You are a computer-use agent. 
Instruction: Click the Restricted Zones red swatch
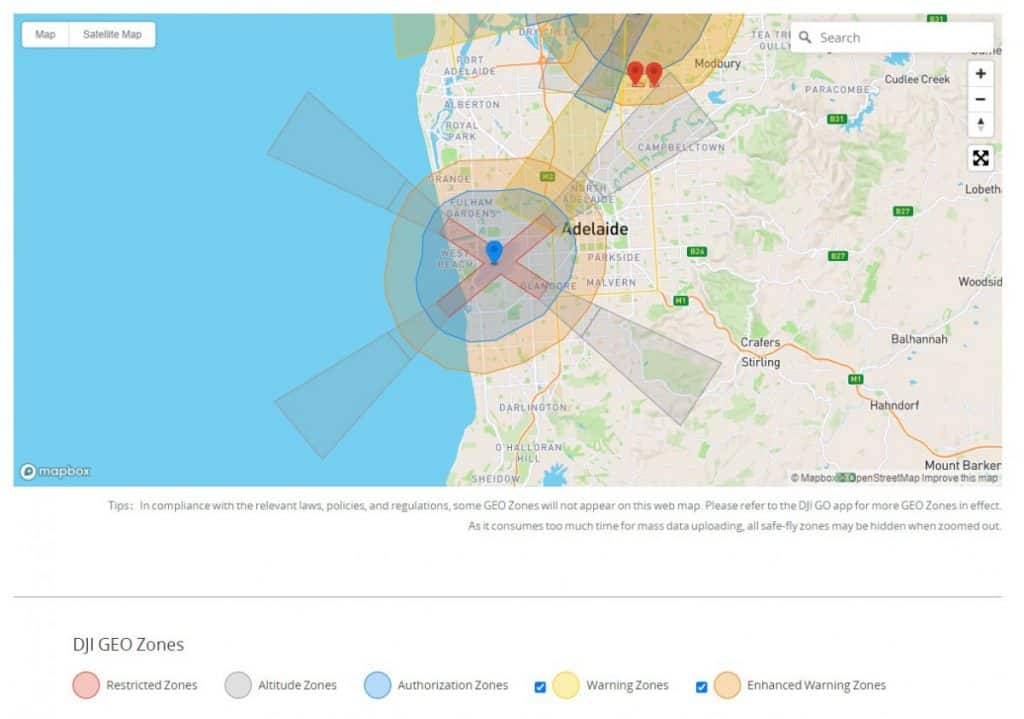86,685
